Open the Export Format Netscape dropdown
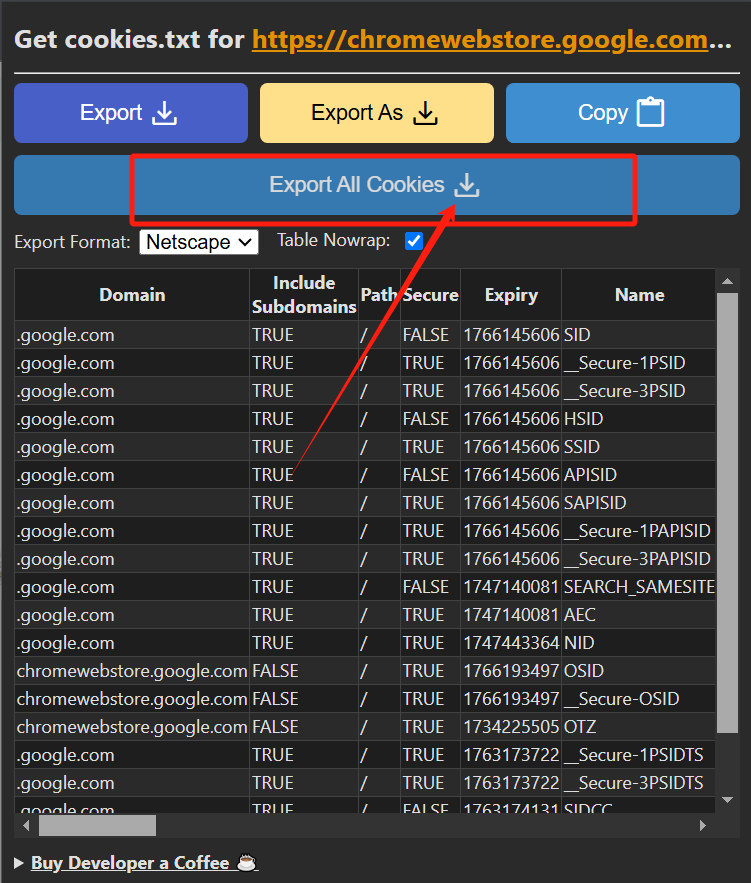Image resolution: width=751 pixels, height=883 pixels. click(199, 242)
